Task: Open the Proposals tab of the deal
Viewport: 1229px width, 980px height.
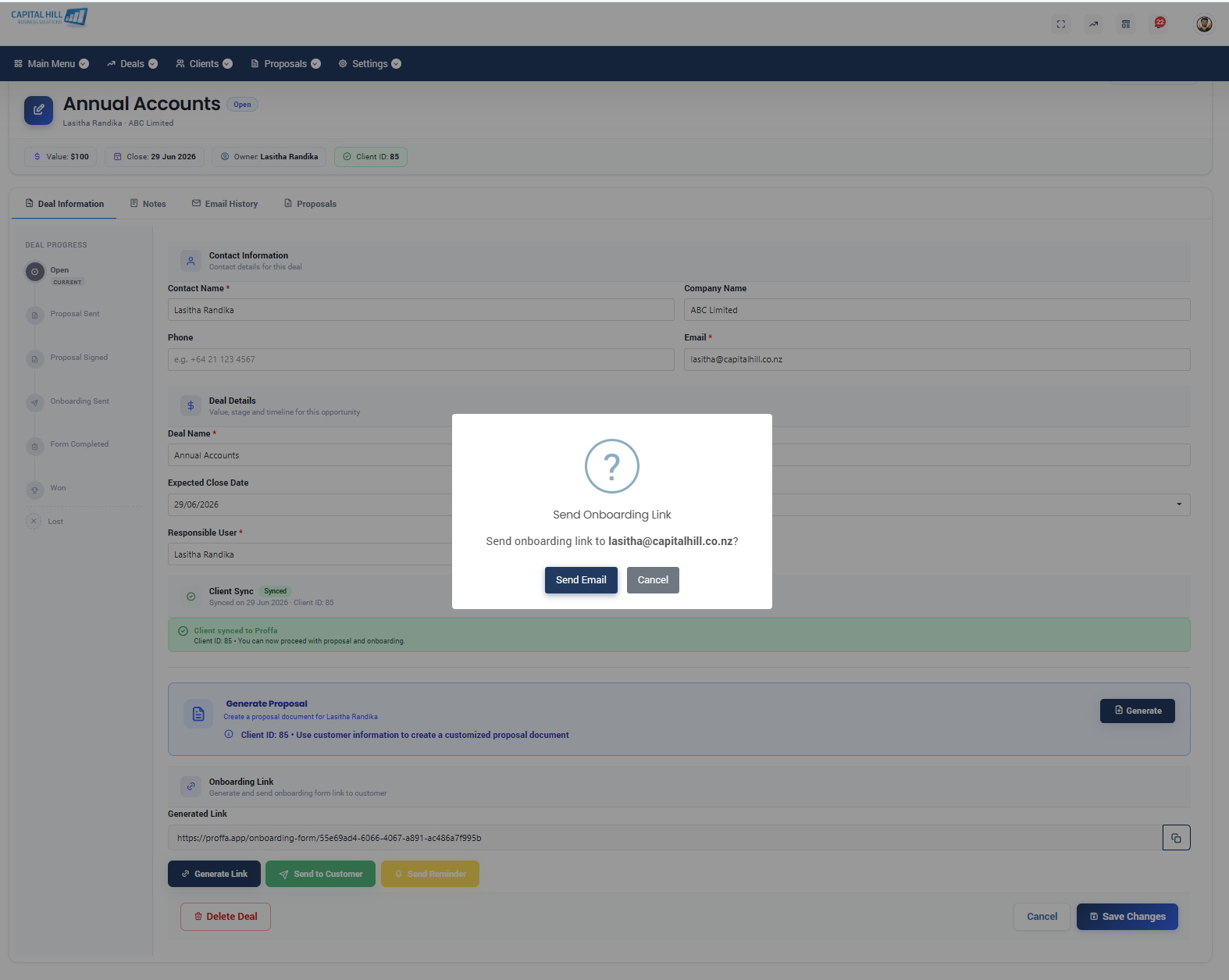Action: [310, 204]
